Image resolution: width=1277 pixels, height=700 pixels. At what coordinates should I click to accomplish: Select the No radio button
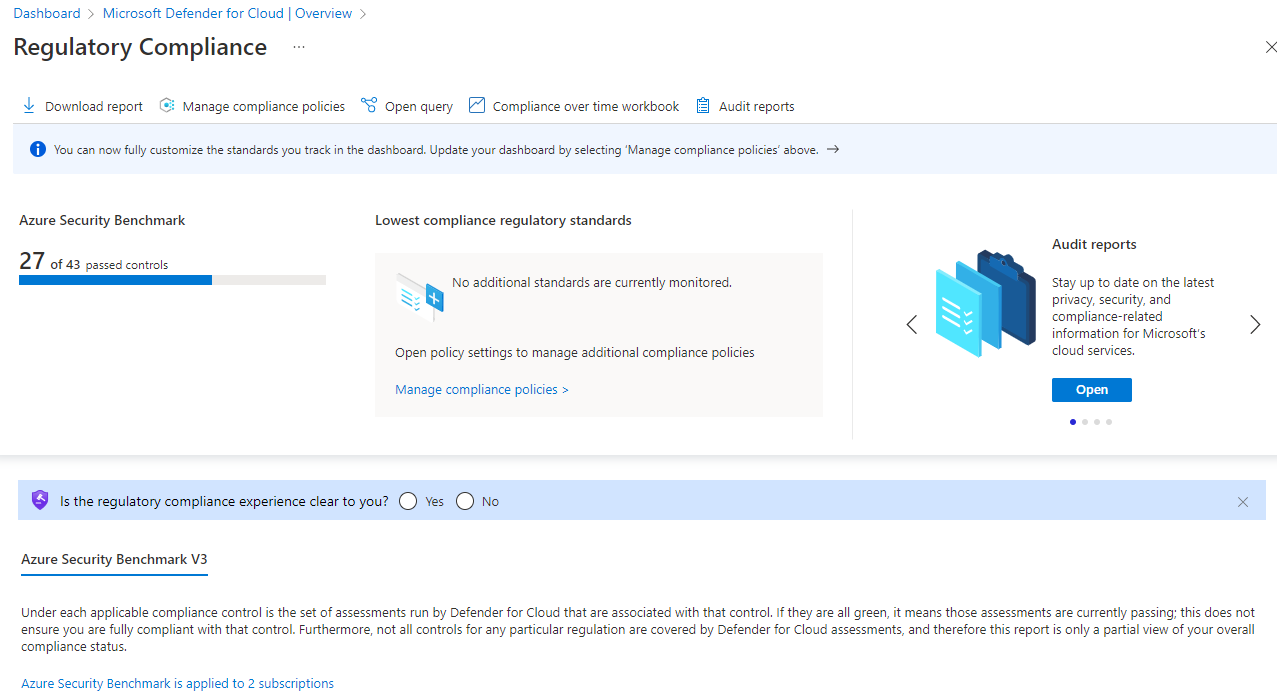tap(465, 501)
